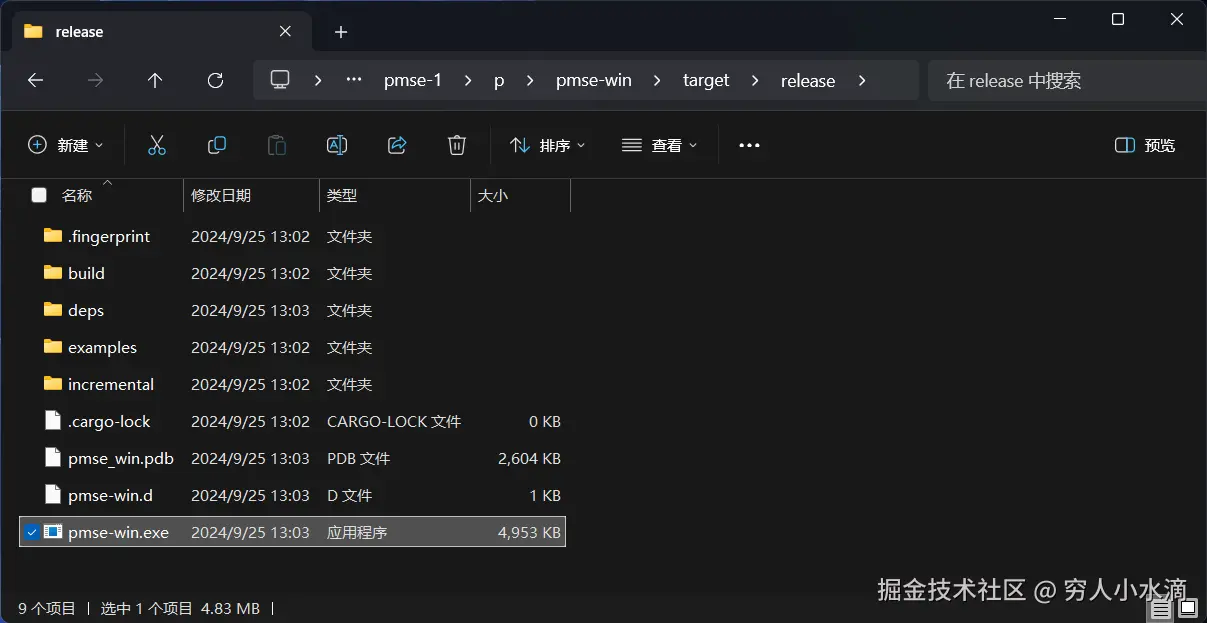This screenshot has height=623, width=1207.
Task: Switch to large thumbnails view in status bar
Action: [1186, 609]
